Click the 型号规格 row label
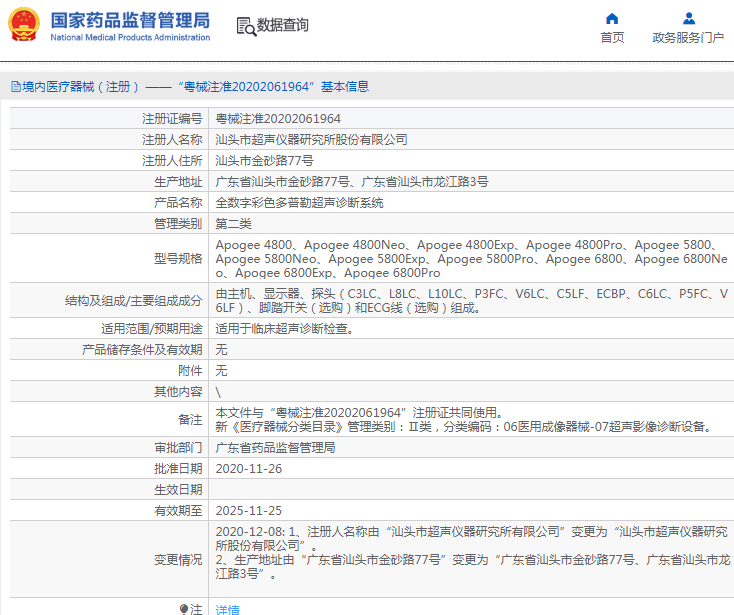This screenshot has width=734, height=615. tap(178, 258)
